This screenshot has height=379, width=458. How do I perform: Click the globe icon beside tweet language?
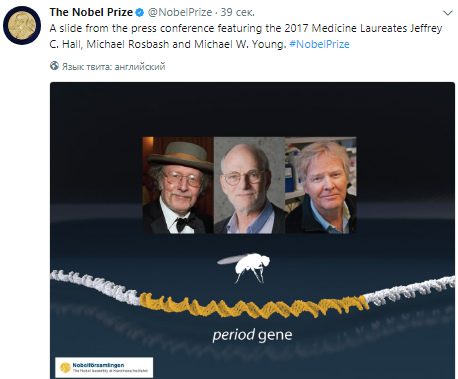pyautogui.click(x=54, y=66)
